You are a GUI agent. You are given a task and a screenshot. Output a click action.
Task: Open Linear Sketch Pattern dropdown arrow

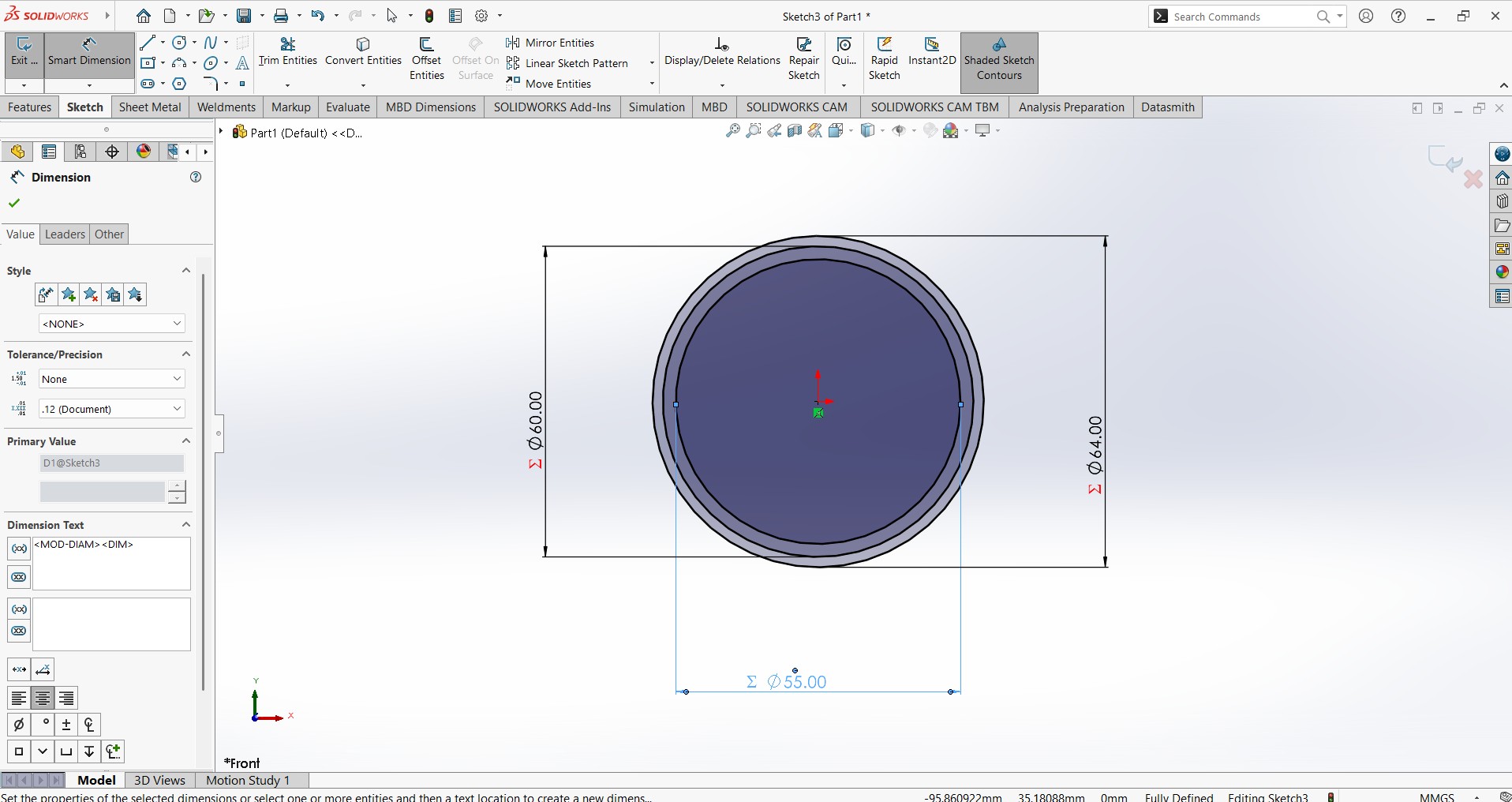(x=652, y=63)
